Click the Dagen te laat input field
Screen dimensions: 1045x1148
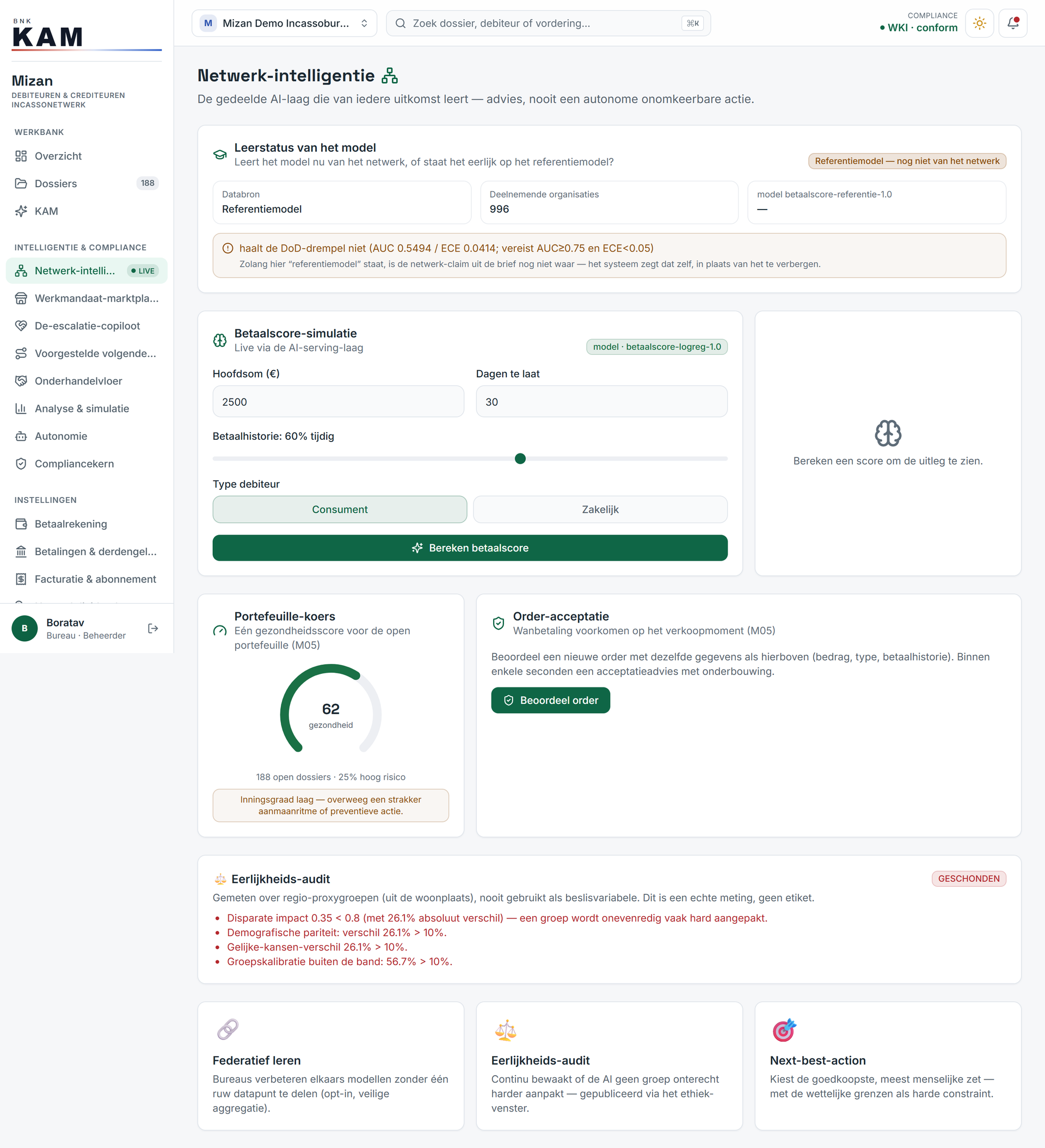pos(601,402)
